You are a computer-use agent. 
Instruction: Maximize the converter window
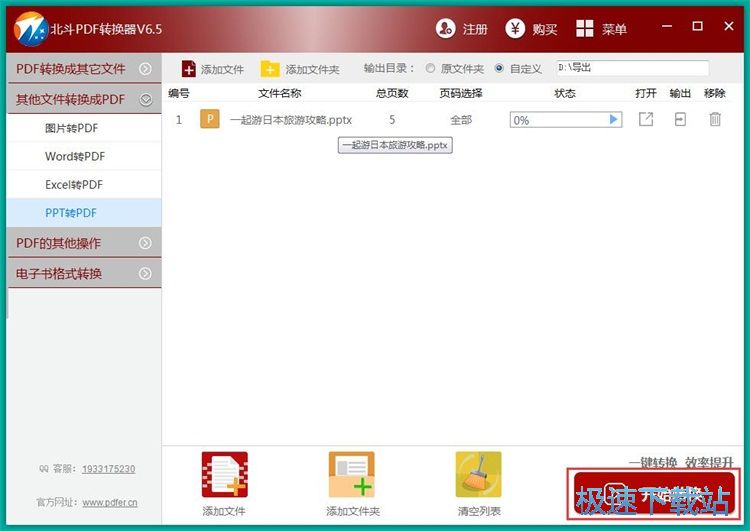(697, 26)
